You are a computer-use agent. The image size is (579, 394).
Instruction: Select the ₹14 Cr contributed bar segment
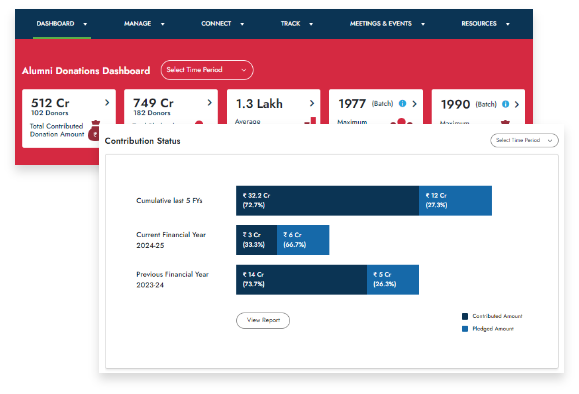click(301, 280)
